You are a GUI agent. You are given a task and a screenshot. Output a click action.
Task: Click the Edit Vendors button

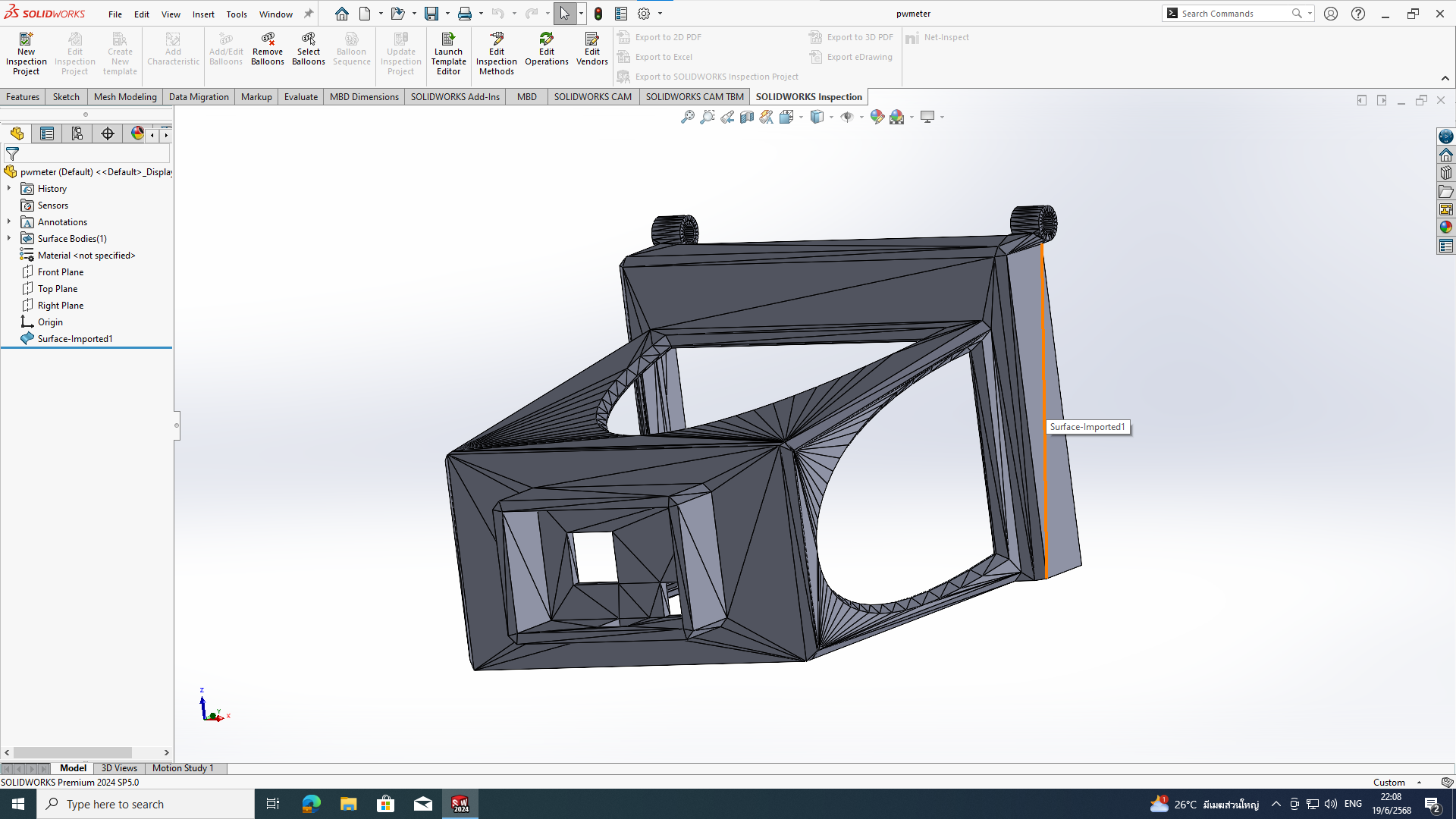(591, 49)
